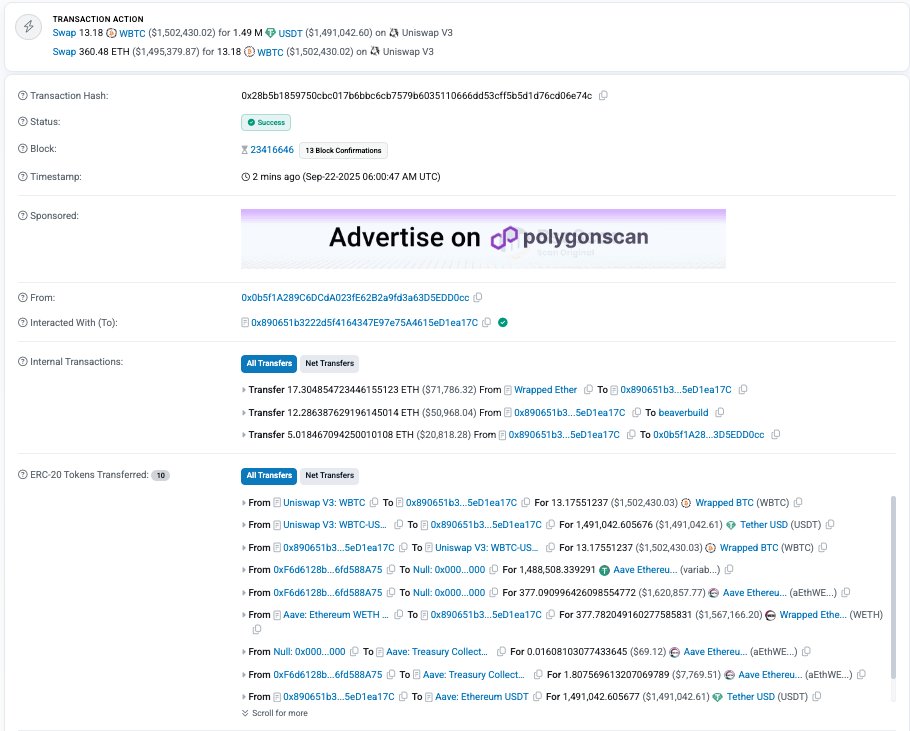Click the 13 Block Confirmations badge
This screenshot has height=731, width=910.
(343, 150)
